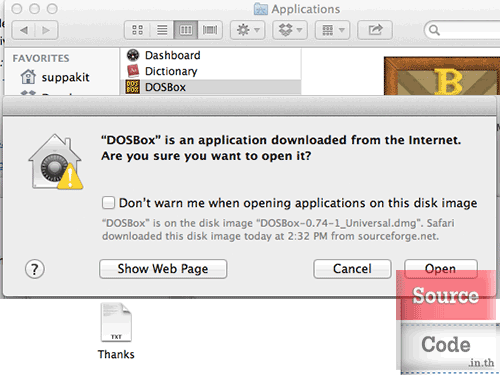
Task: Click the Finder search field
Action: click(x=463, y=30)
